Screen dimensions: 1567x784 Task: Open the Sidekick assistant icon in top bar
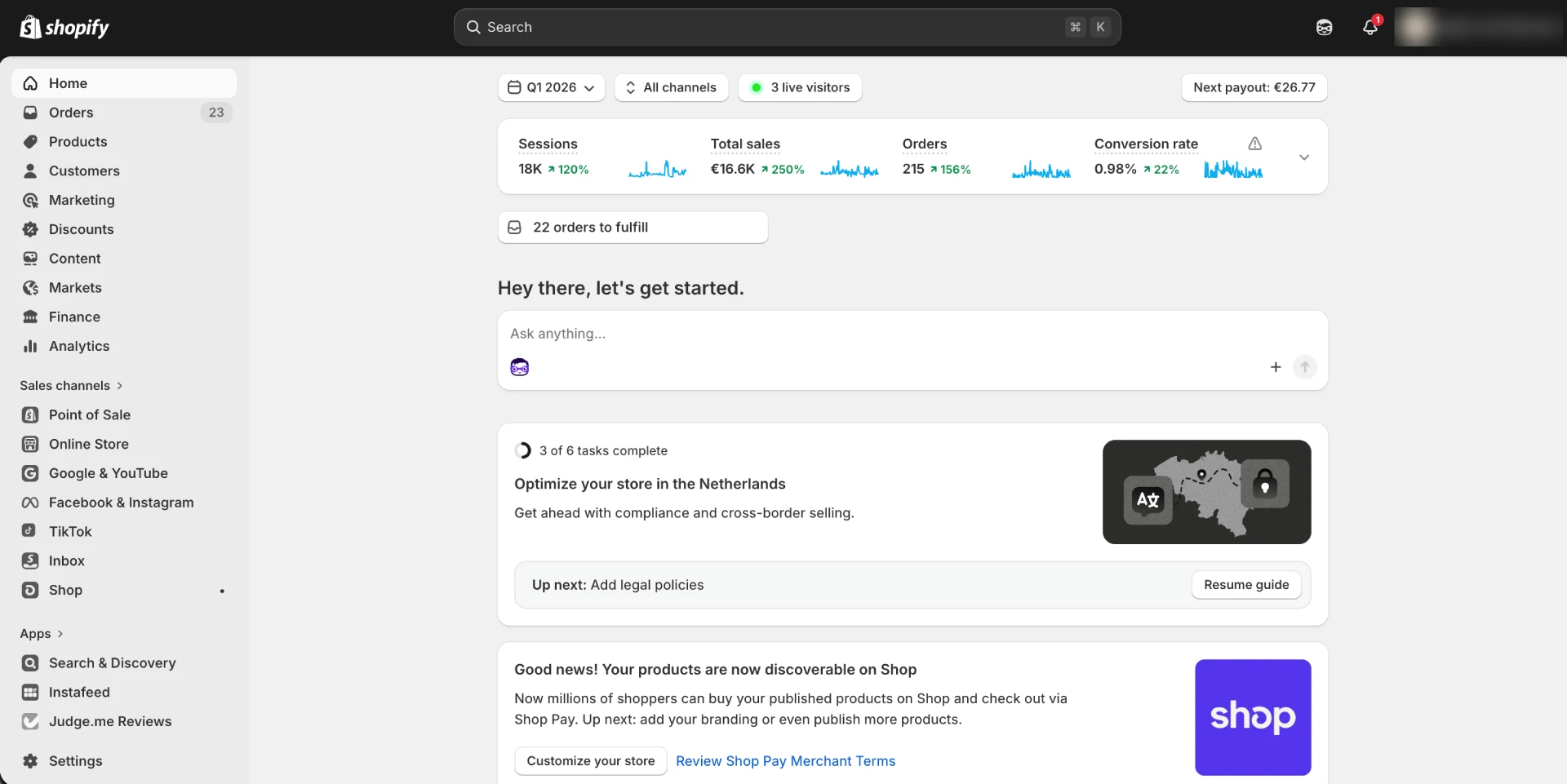[x=1324, y=28]
